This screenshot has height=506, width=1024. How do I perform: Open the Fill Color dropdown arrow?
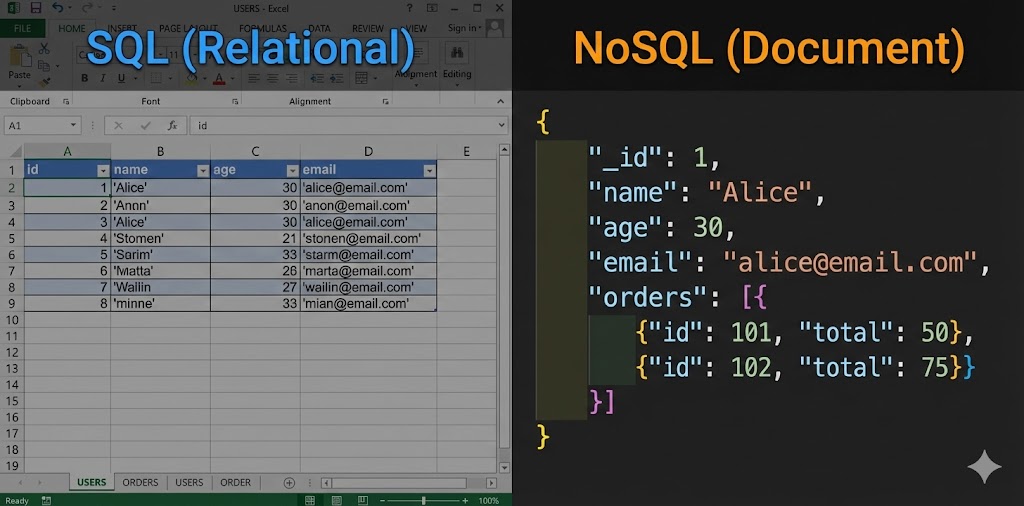click(x=205, y=79)
